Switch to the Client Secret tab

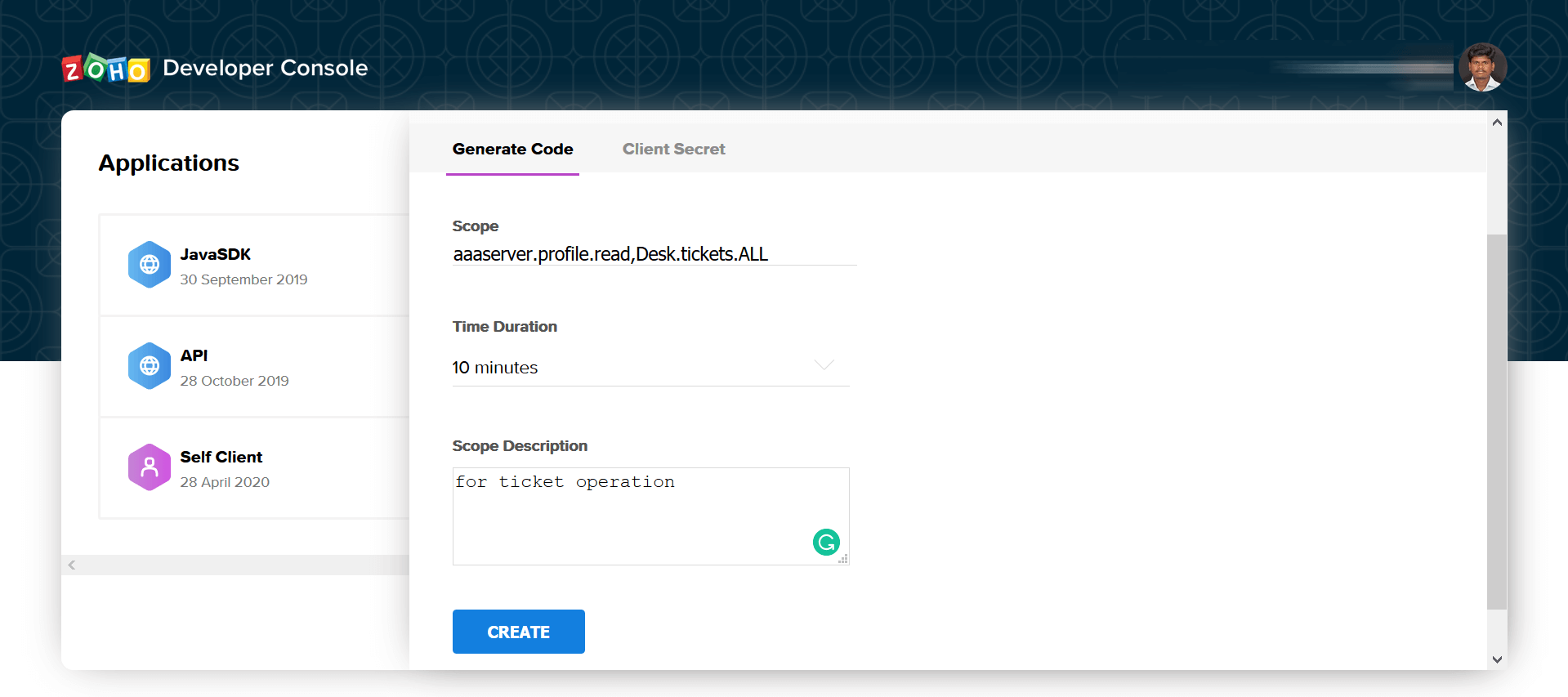[x=673, y=150]
